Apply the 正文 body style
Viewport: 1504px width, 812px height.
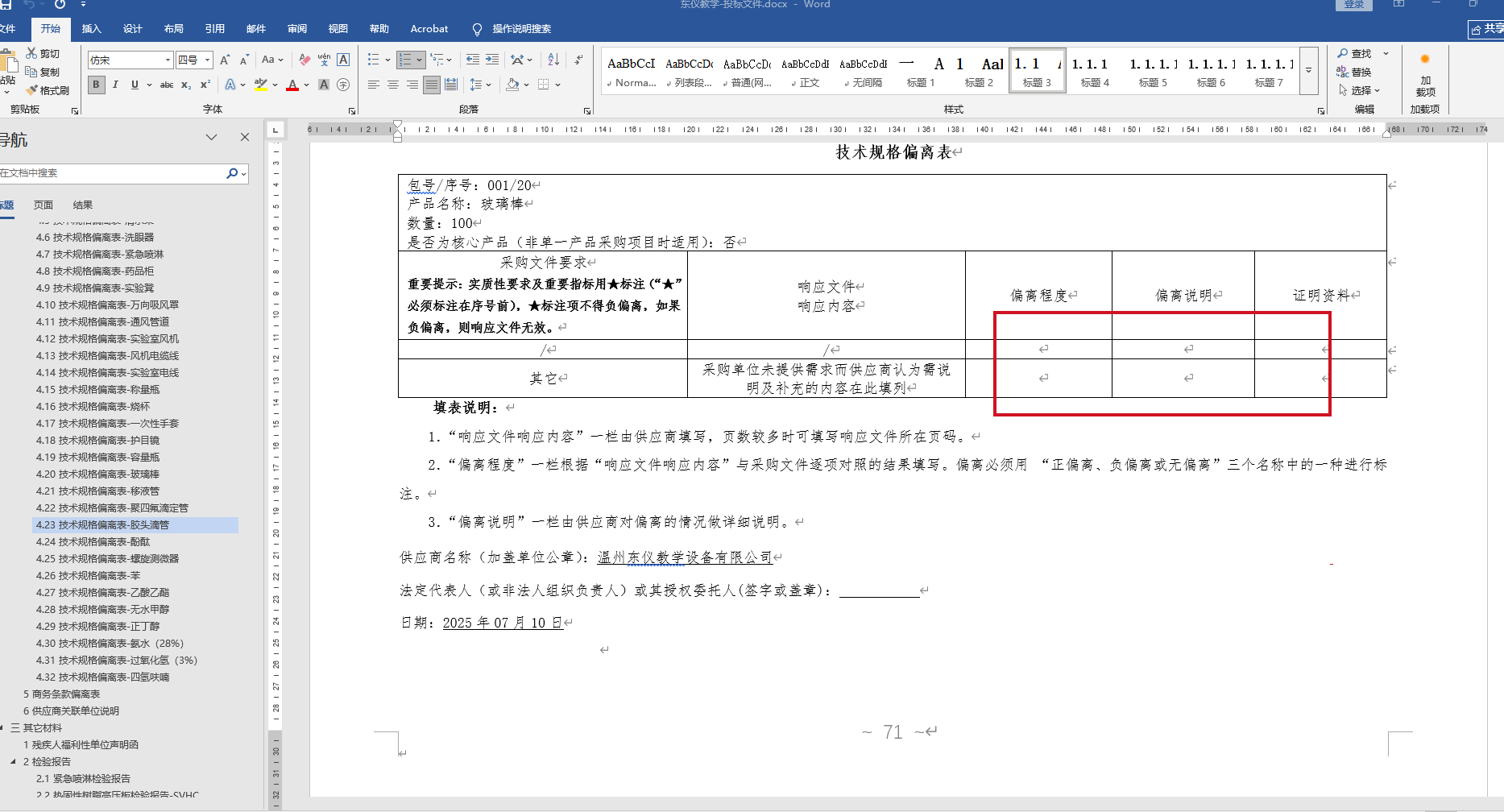coord(805,71)
